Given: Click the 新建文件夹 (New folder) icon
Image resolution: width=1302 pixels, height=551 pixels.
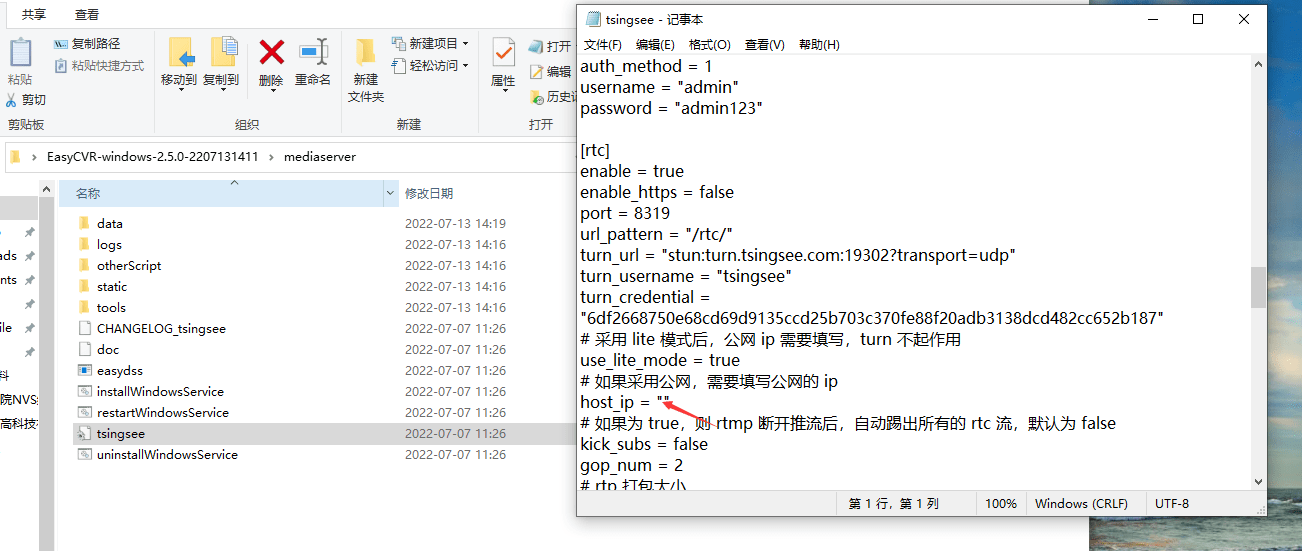Looking at the screenshot, I should tap(366, 52).
